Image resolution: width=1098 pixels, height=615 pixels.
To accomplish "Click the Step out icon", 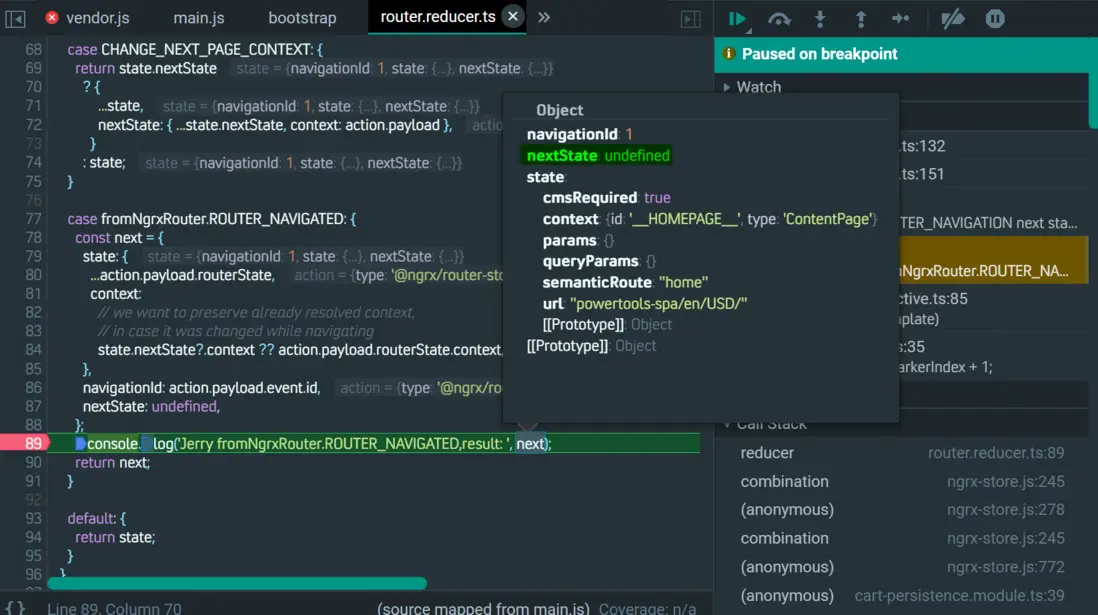I will pos(860,19).
